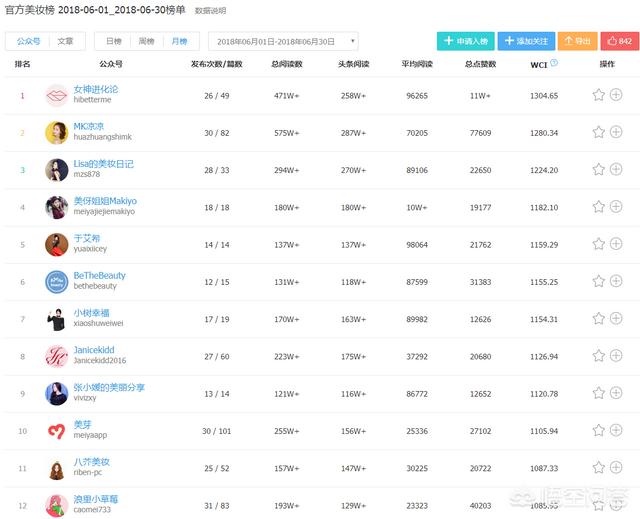Click the WCI value 1304.65
The width and height of the screenshot is (640, 519).
544,96
